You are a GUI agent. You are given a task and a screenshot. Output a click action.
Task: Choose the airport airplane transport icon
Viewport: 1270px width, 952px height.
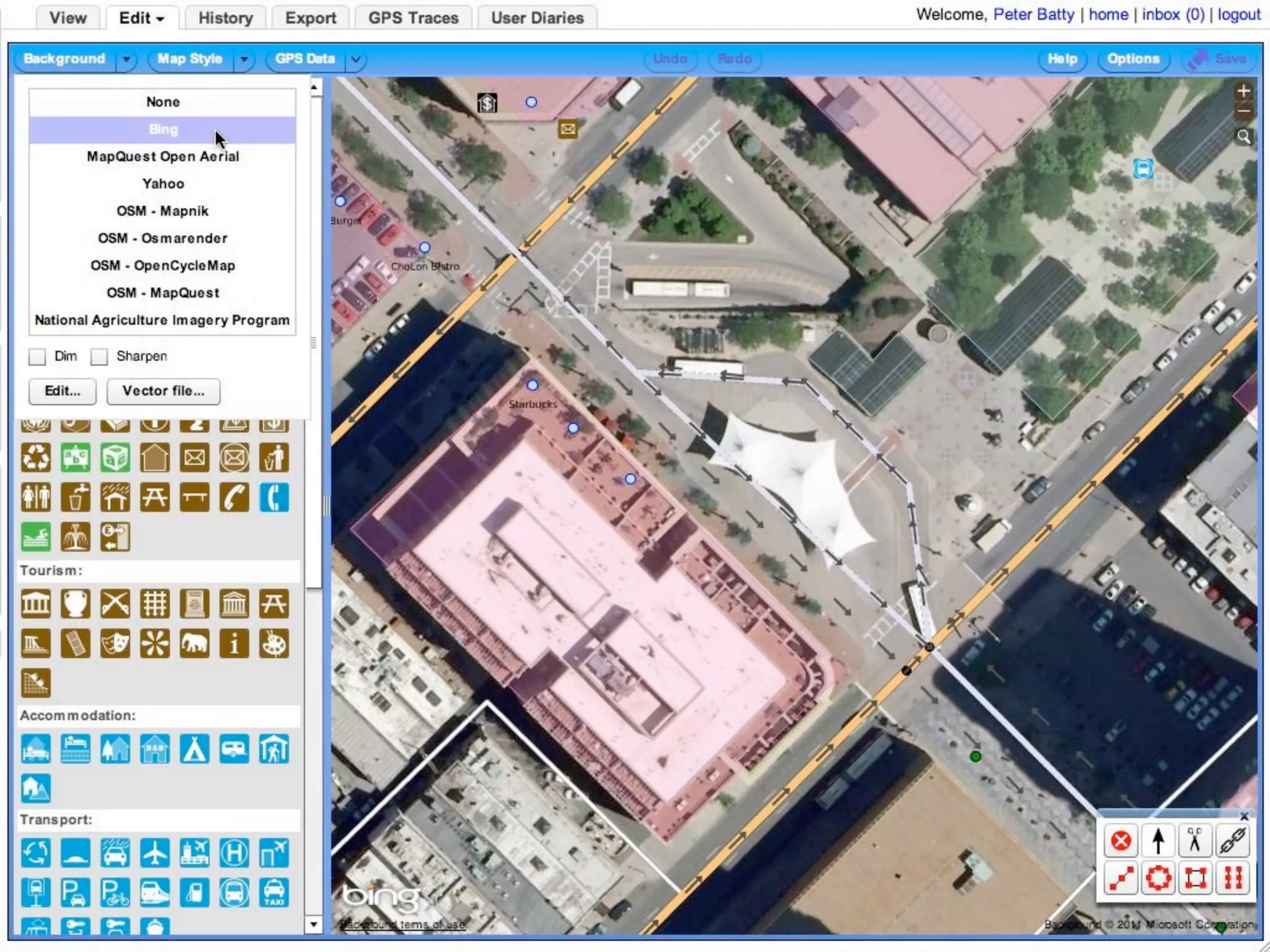(x=154, y=853)
